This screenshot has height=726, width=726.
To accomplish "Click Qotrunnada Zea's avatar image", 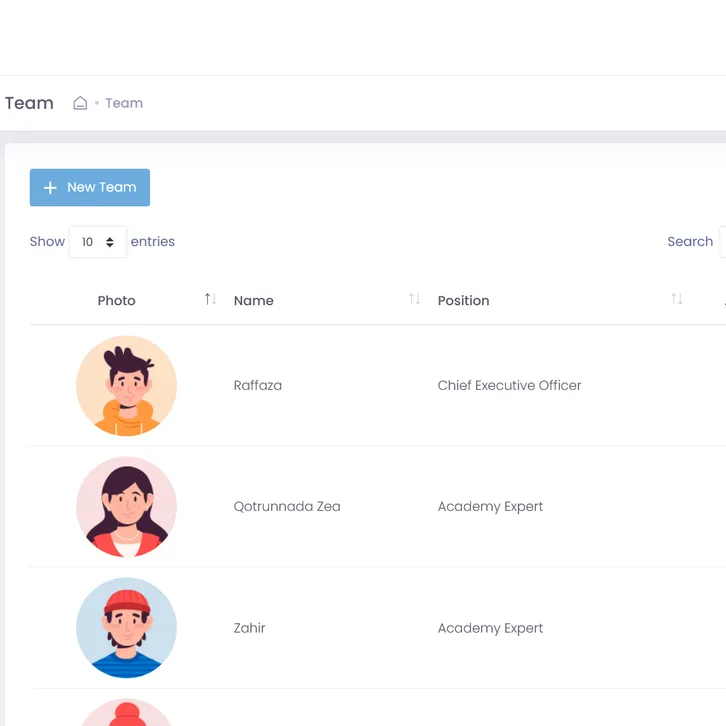I will tap(126, 507).
